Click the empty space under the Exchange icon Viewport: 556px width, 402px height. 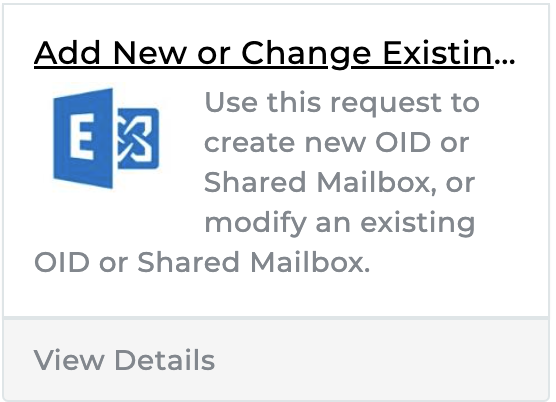tap(106, 218)
